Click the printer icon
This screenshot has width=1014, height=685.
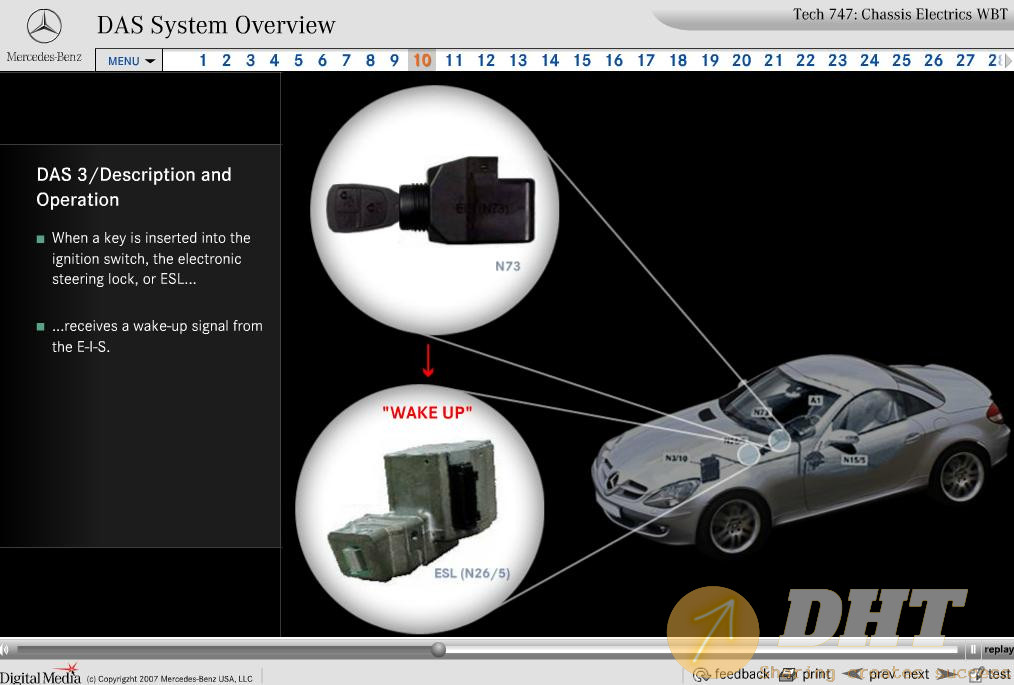[788, 675]
